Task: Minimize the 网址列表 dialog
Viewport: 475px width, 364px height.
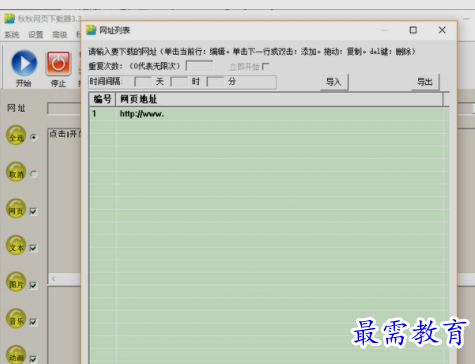Action: tap(385, 30)
